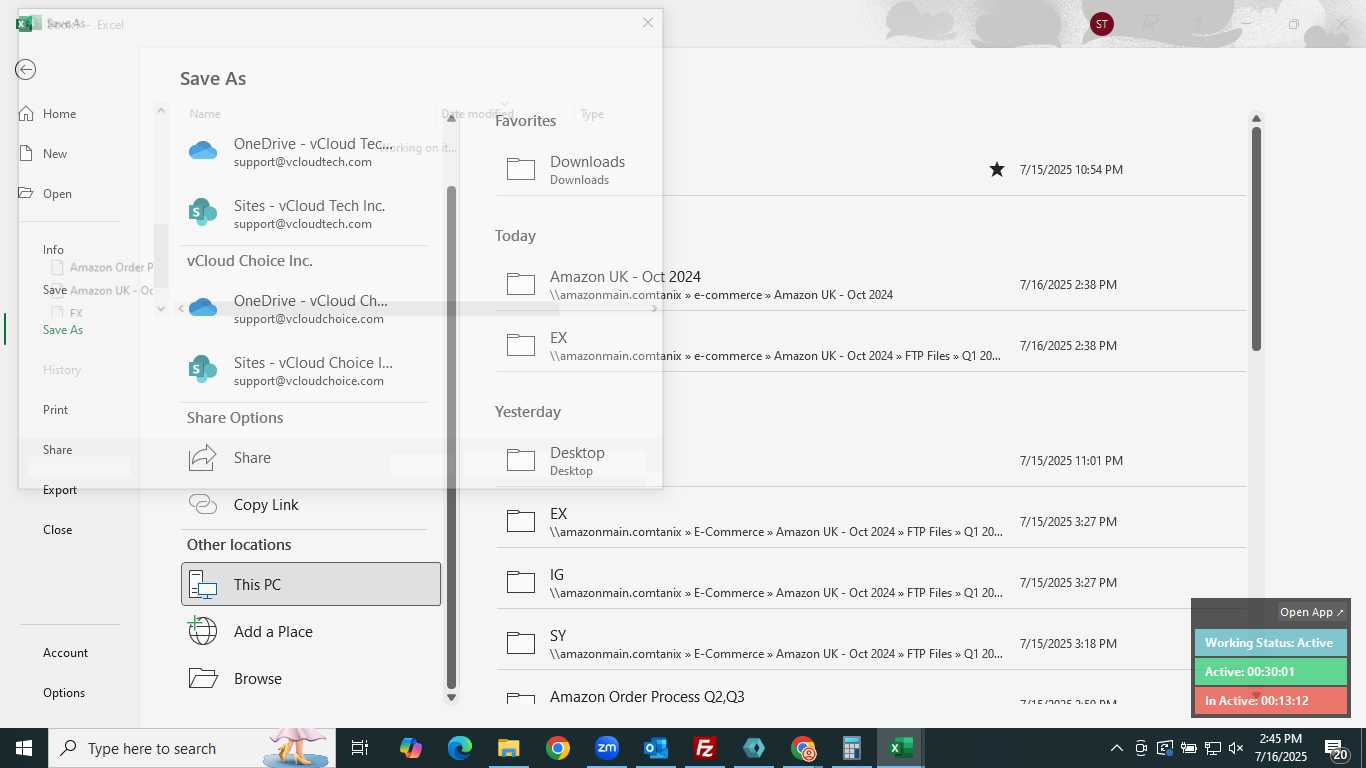1366x768 pixels.
Task: Click the taskbar search box
Action: pyautogui.click(x=190, y=748)
